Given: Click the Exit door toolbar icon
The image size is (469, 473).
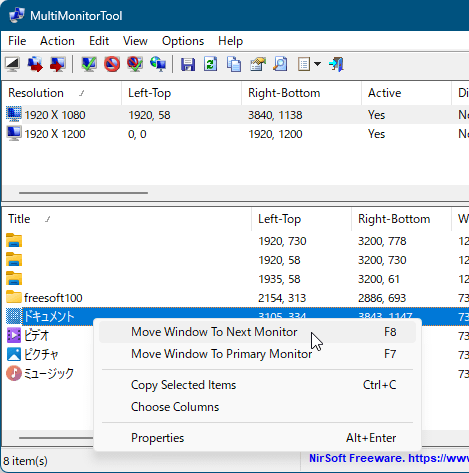Looking at the screenshot, I should coord(336,64).
